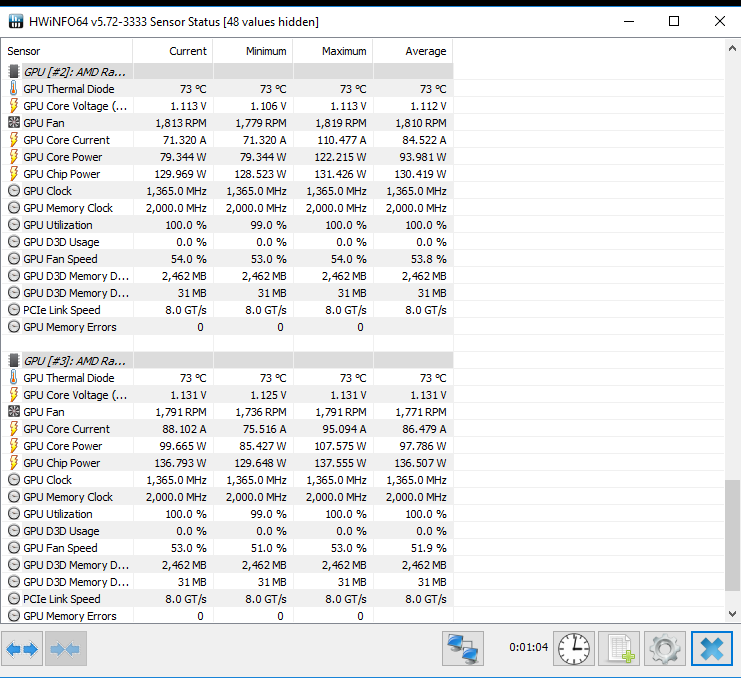Click the Sensor column header
Screen dimensions: 741x678
tap(67, 51)
